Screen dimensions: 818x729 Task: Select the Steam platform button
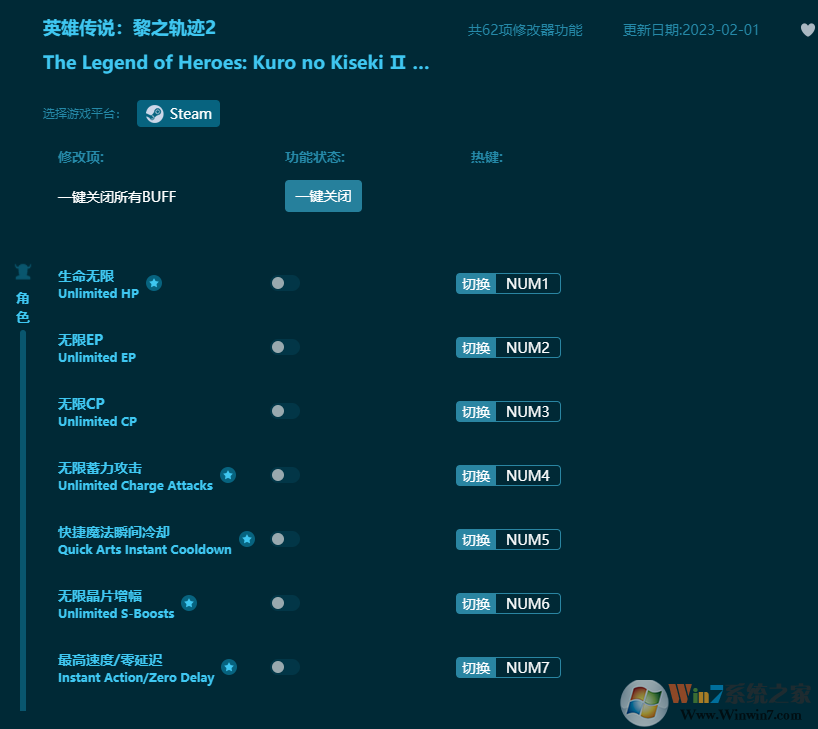178,114
